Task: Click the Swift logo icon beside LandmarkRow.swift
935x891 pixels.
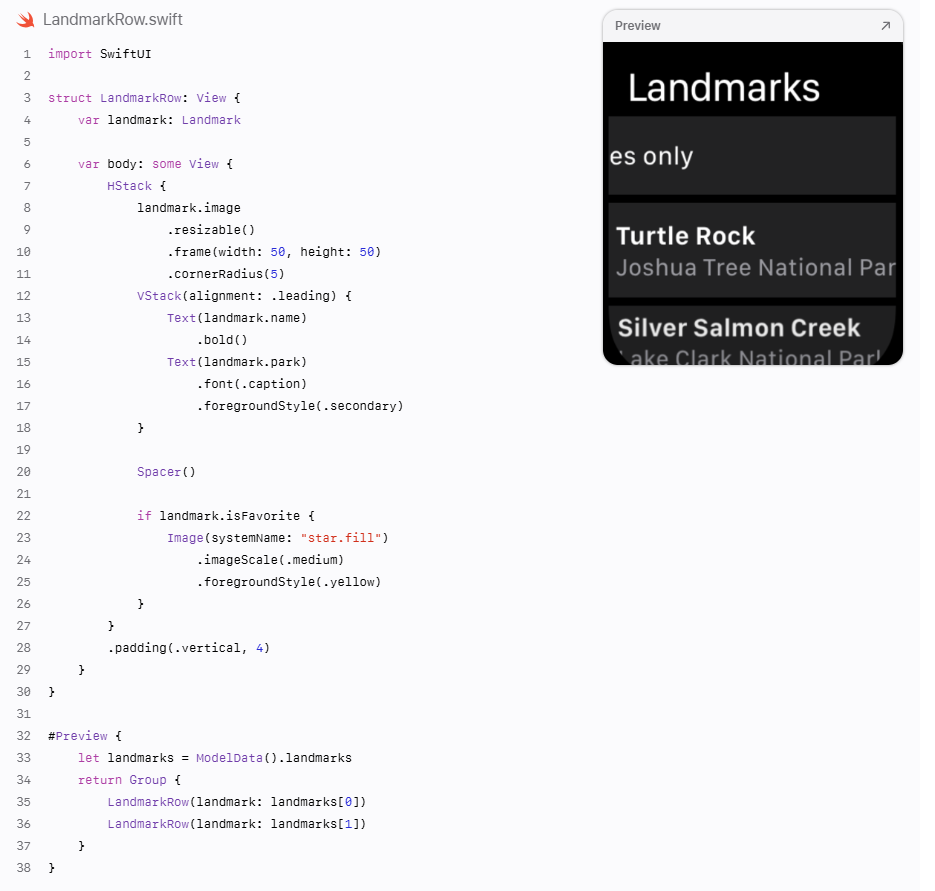Action: 26,20
